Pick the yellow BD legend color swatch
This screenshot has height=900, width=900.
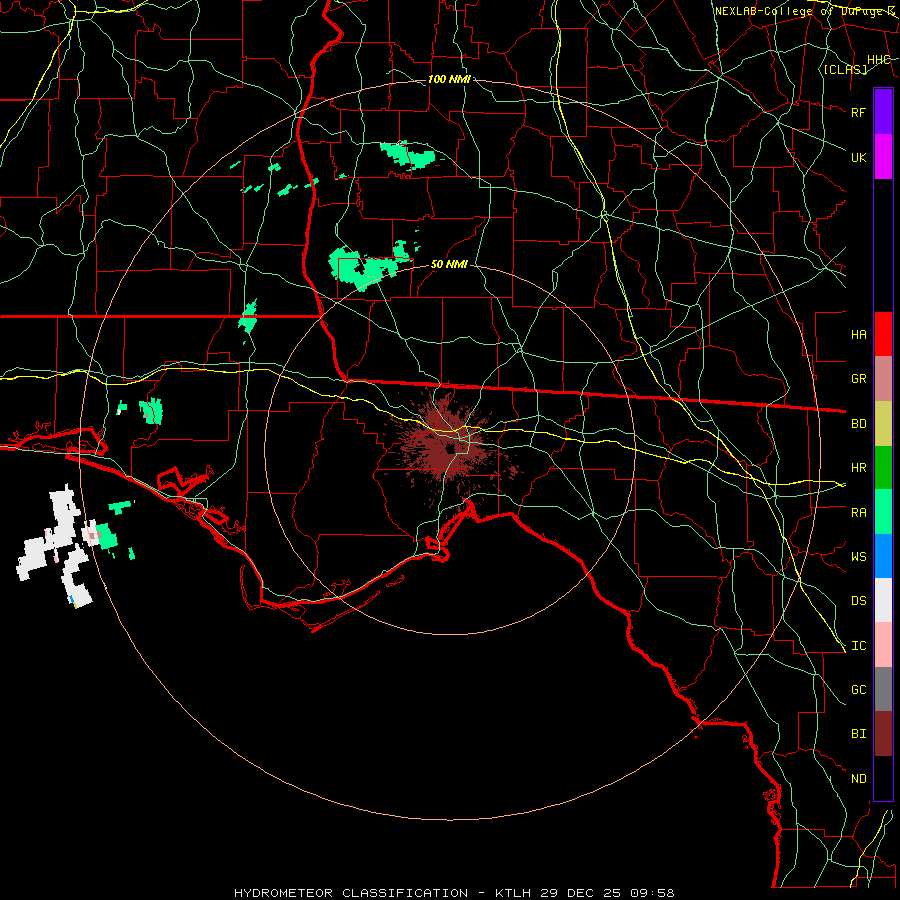[x=883, y=423]
